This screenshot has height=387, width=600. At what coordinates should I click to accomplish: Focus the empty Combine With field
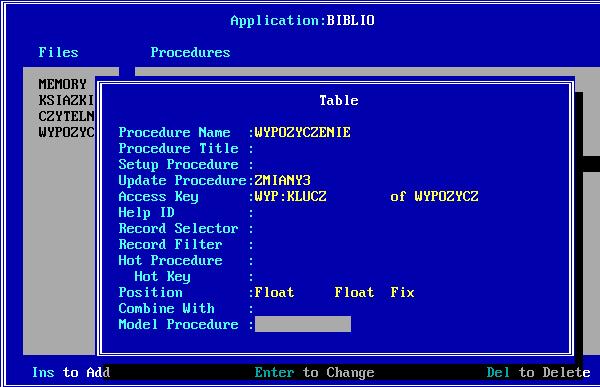point(303,309)
